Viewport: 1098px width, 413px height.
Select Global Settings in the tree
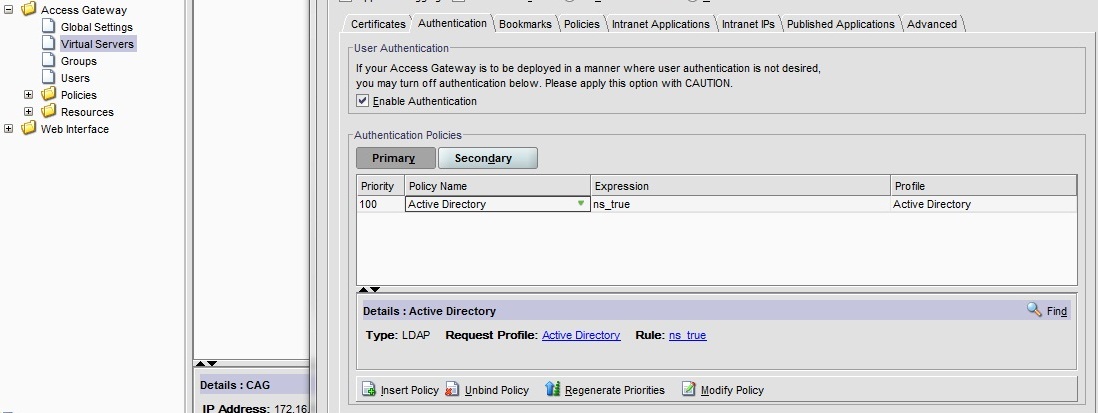click(x=97, y=27)
